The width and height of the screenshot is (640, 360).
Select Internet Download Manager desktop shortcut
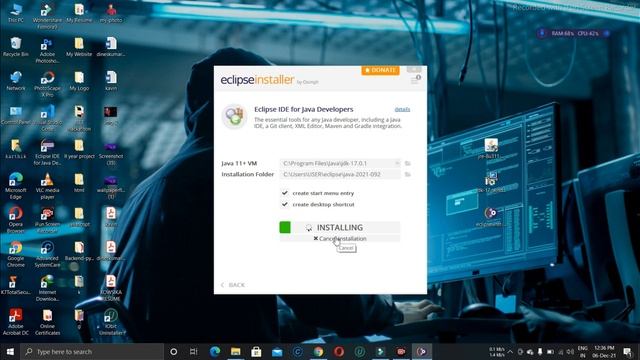coord(47,288)
